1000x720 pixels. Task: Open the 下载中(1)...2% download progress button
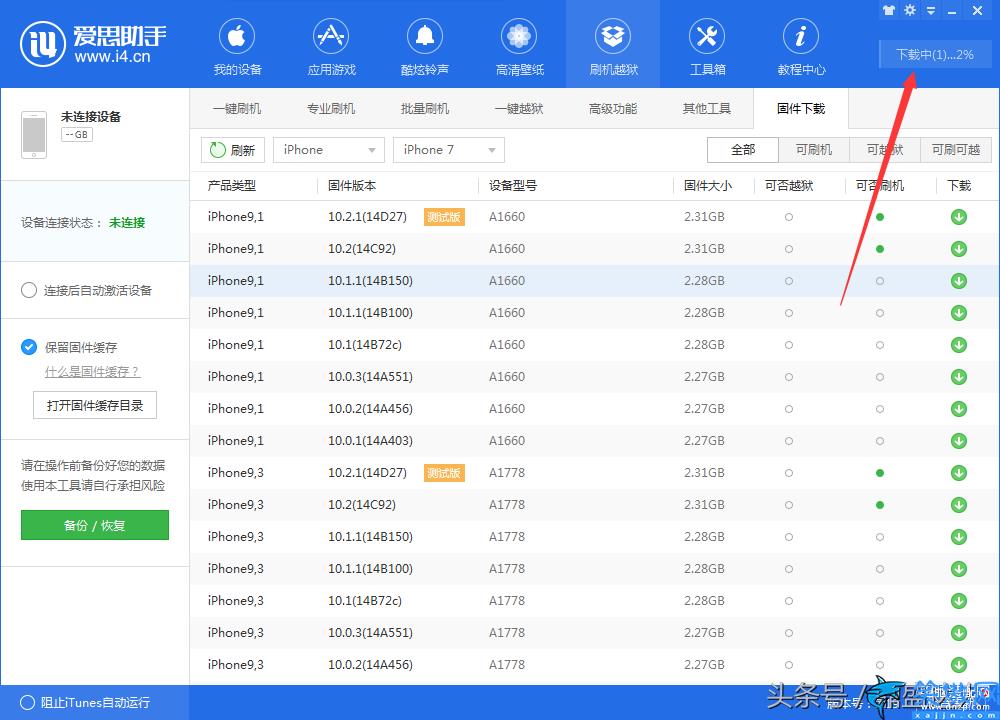point(934,55)
